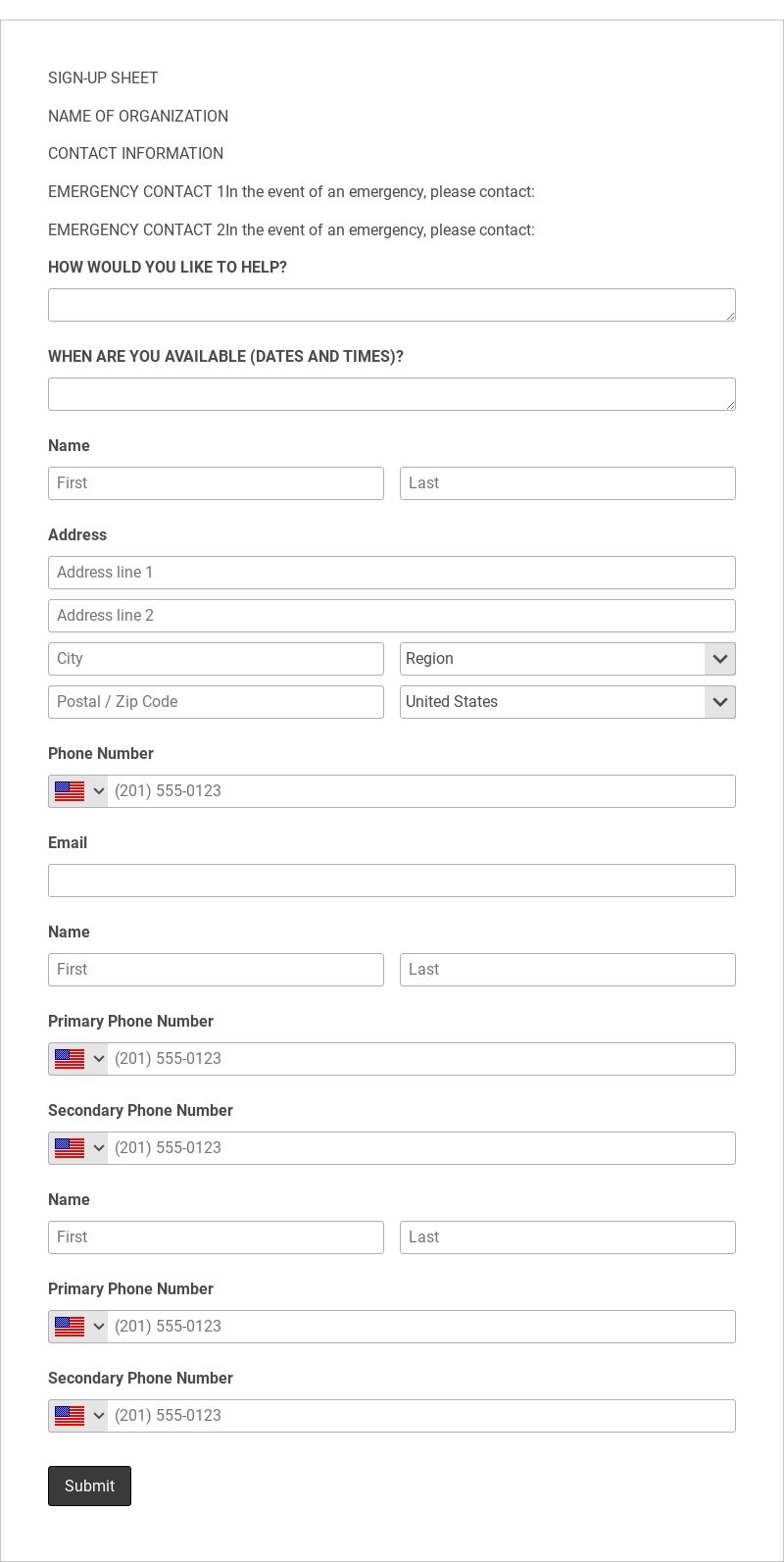784x1562 pixels.
Task: Click the Address line 2 field
Action: coord(392,616)
